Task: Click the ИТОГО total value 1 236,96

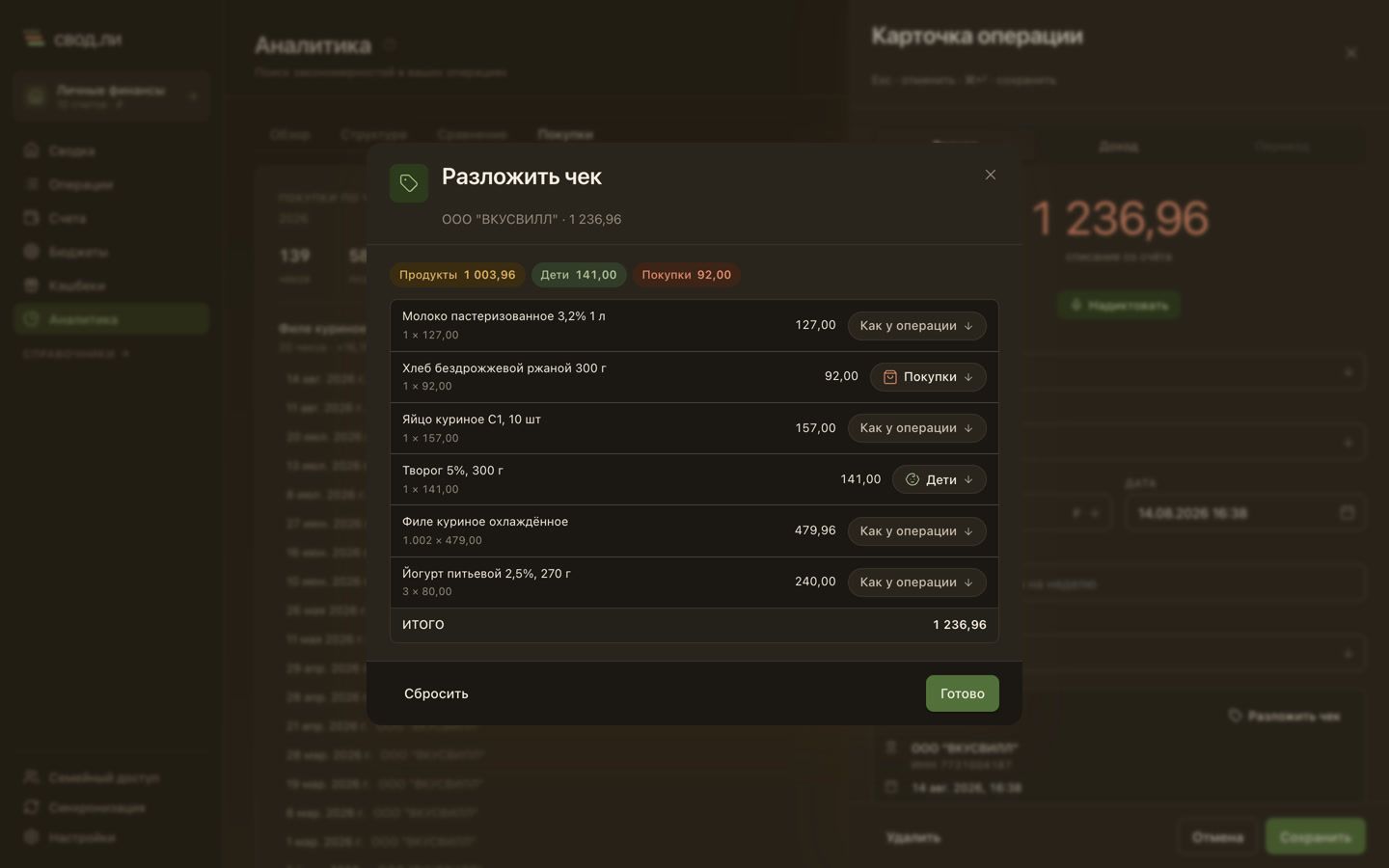Action: (960, 625)
